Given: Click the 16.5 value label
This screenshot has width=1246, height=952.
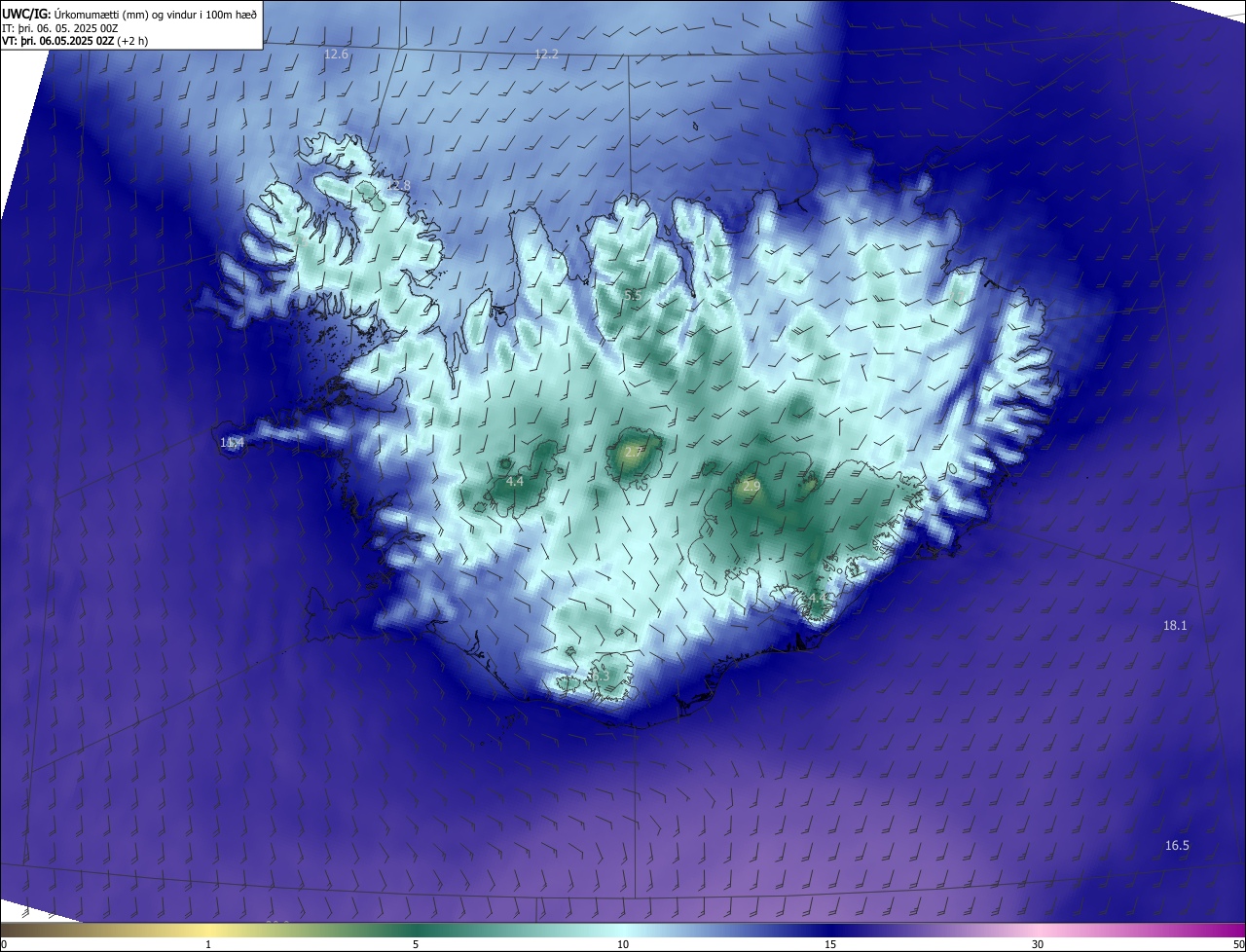Looking at the screenshot, I should click(x=1177, y=846).
